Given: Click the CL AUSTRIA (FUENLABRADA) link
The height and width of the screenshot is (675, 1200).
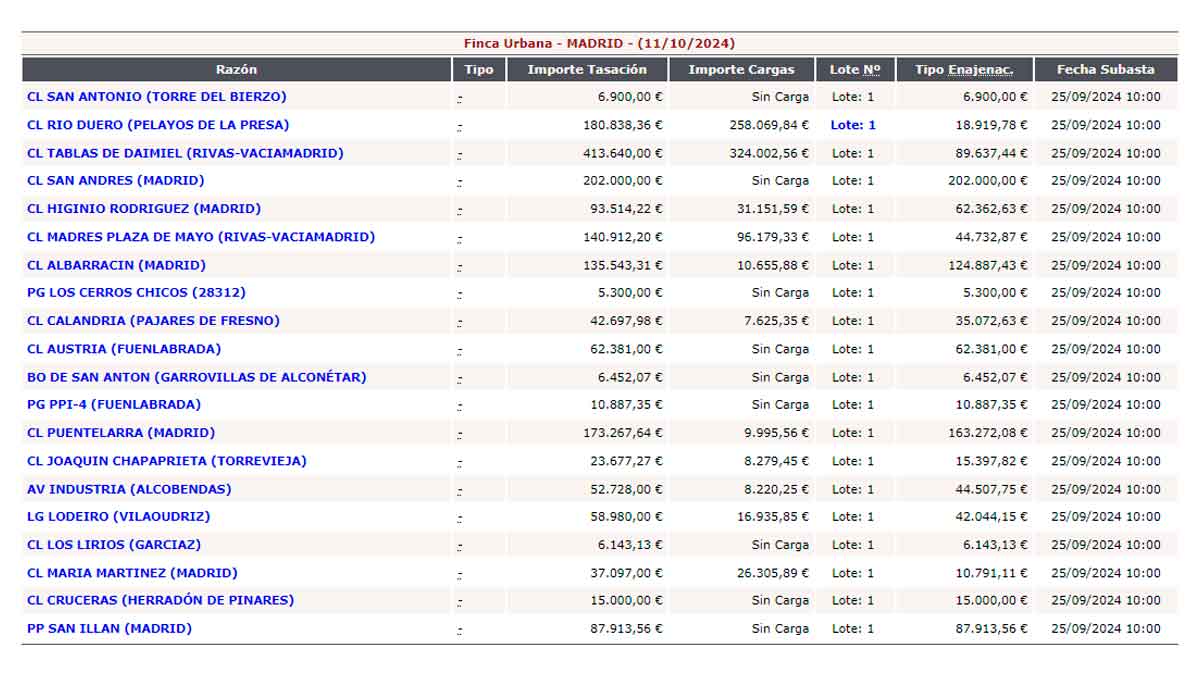Looking at the screenshot, I should click(x=124, y=349).
